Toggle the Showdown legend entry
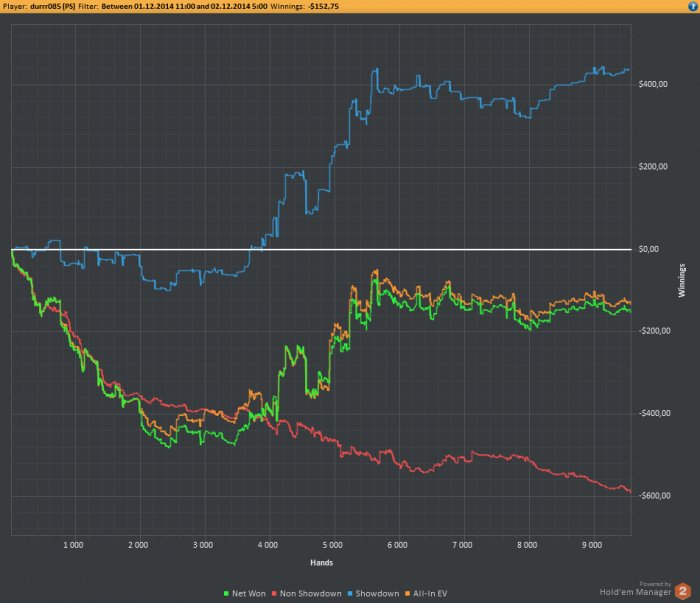The width and height of the screenshot is (700, 603). click(373, 593)
